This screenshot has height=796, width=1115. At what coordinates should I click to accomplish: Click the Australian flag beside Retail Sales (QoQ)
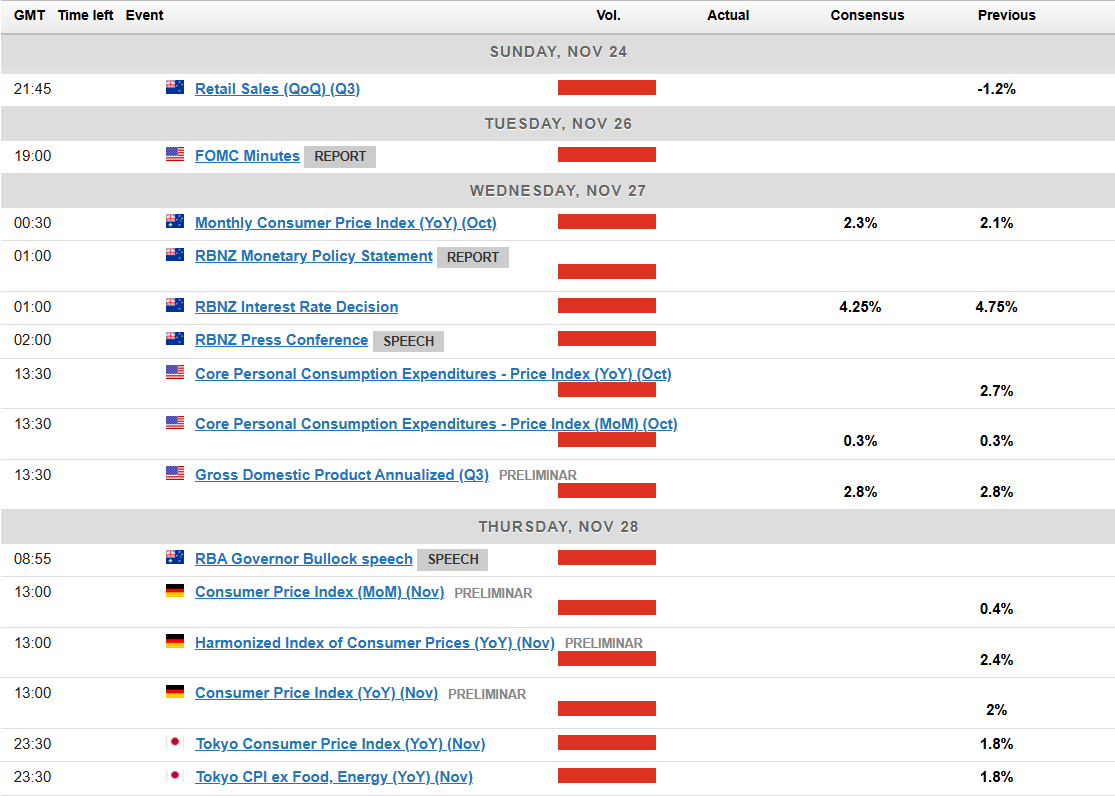(x=175, y=87)
